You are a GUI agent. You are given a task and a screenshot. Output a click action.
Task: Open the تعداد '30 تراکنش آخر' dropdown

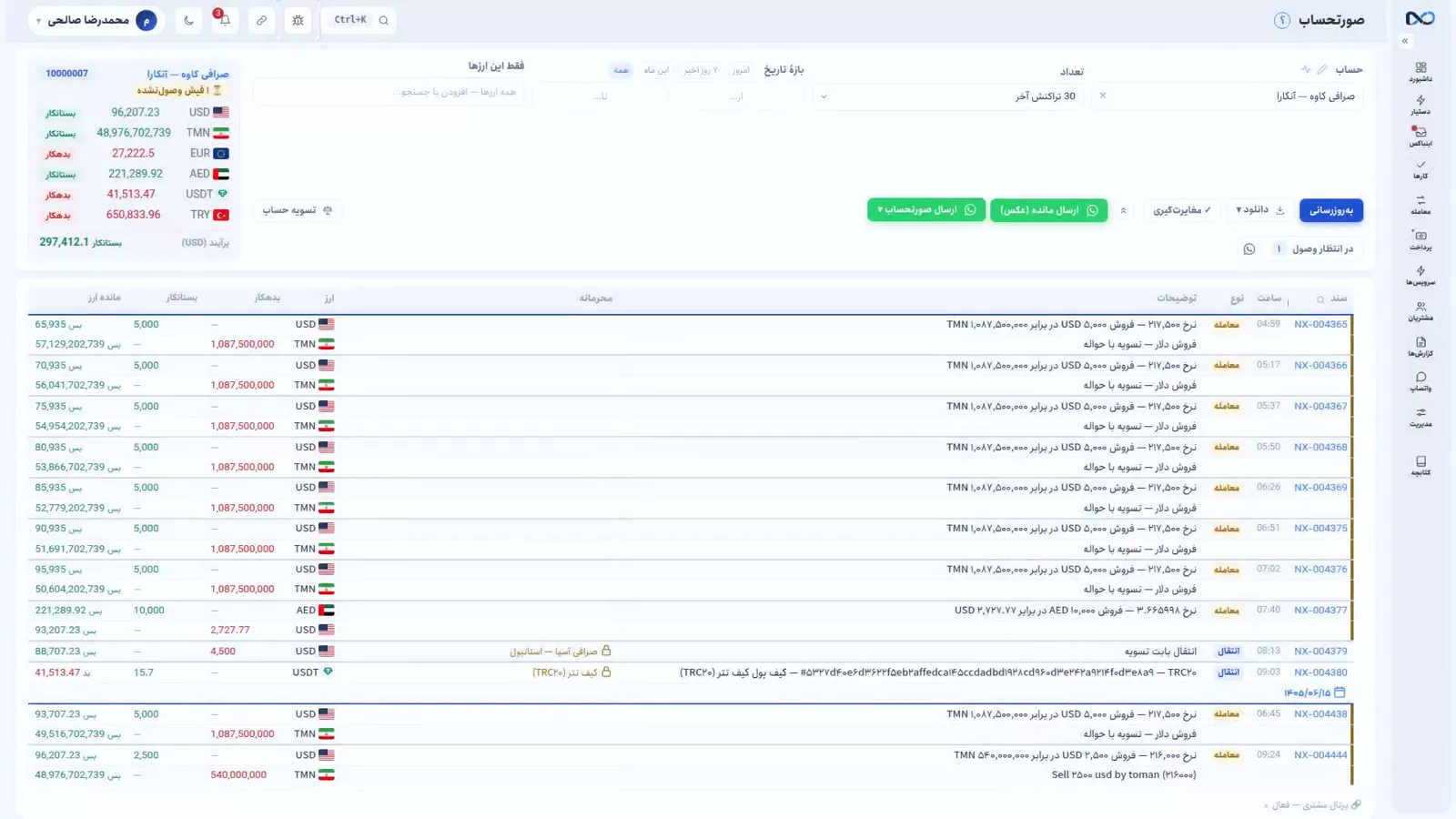pyautogui.click(x=947, y=96)
